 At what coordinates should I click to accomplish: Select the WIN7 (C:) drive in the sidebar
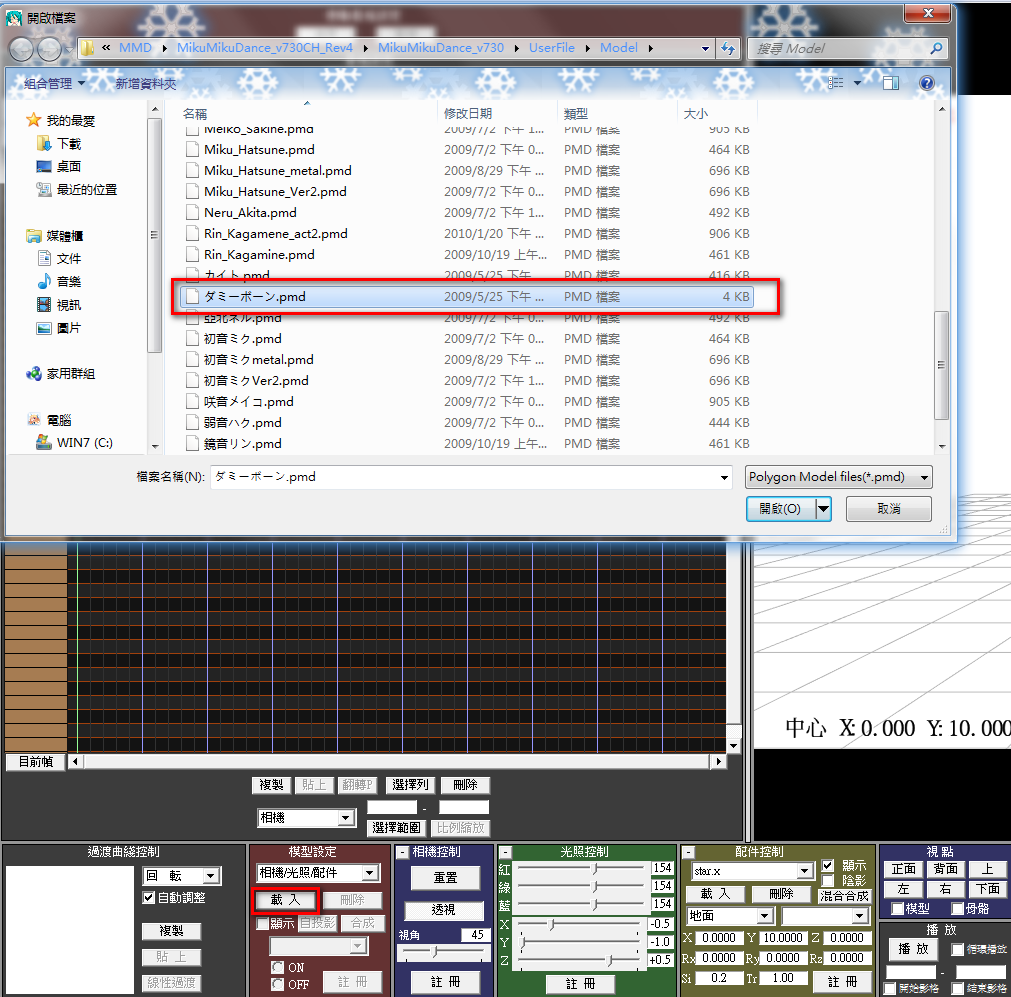pyautogui.click(x=74, y=443)
